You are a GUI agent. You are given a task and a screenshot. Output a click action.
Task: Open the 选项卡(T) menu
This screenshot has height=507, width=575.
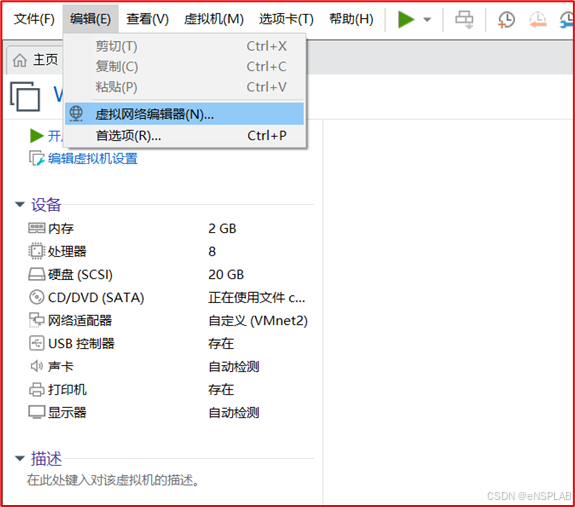pyautogui.click(x=286, y=19)
